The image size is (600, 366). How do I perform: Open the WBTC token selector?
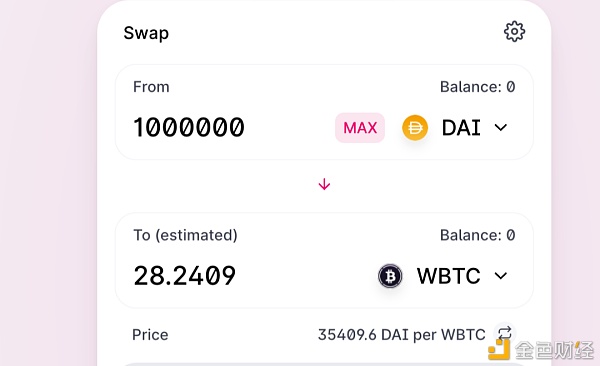[443, 276]
